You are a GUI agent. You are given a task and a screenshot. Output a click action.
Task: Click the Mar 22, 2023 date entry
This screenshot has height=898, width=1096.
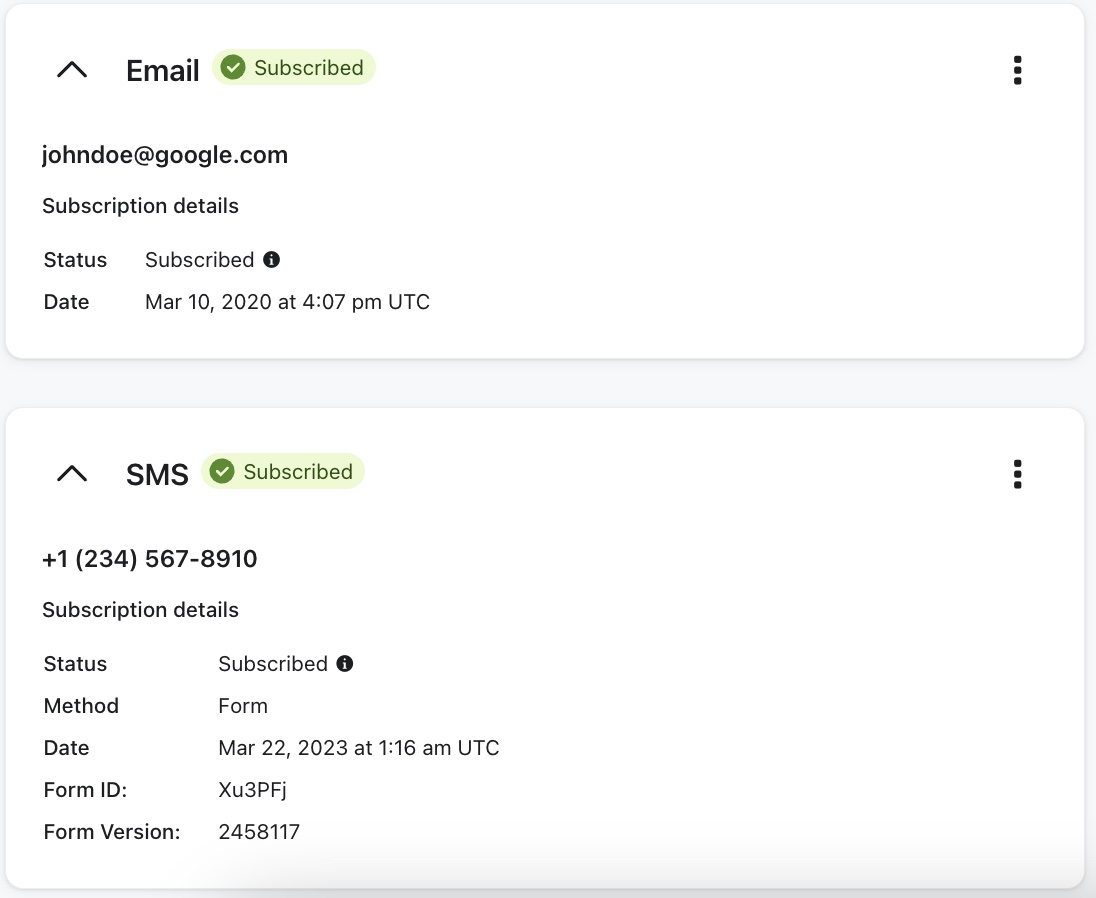(x=359, y=747)
